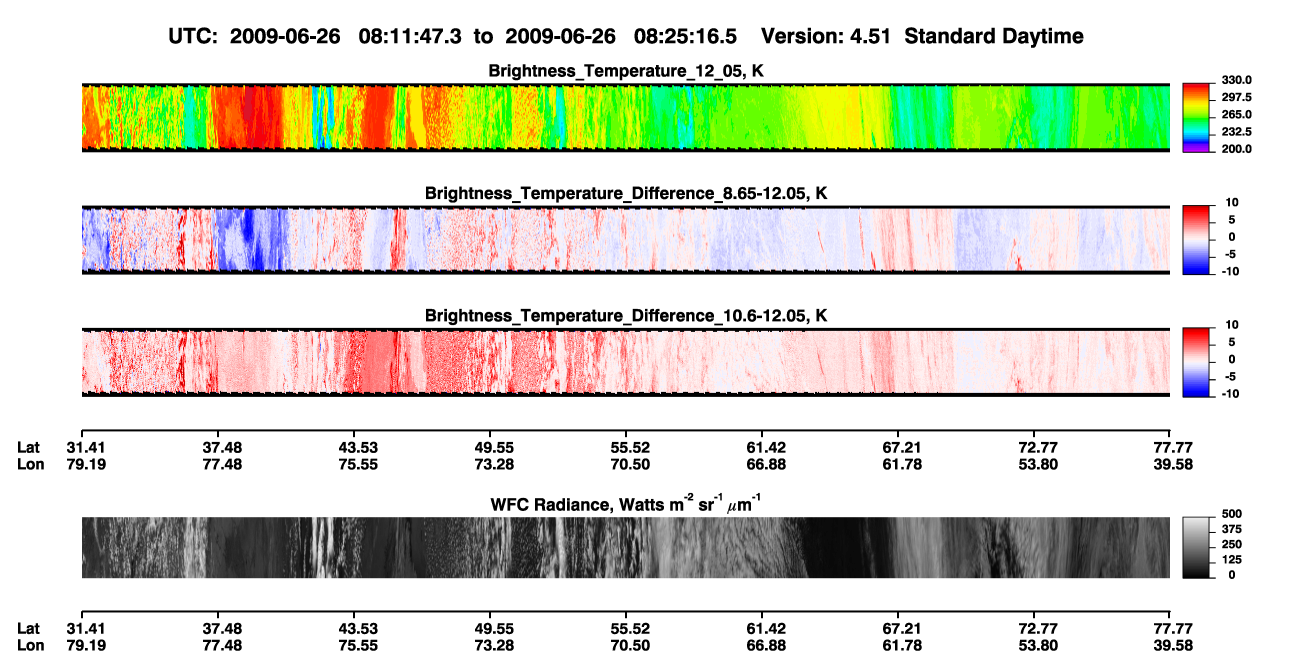
Task: Click the 8.65-12.05 difference blue-red color bar
Action: [1197, 239]
